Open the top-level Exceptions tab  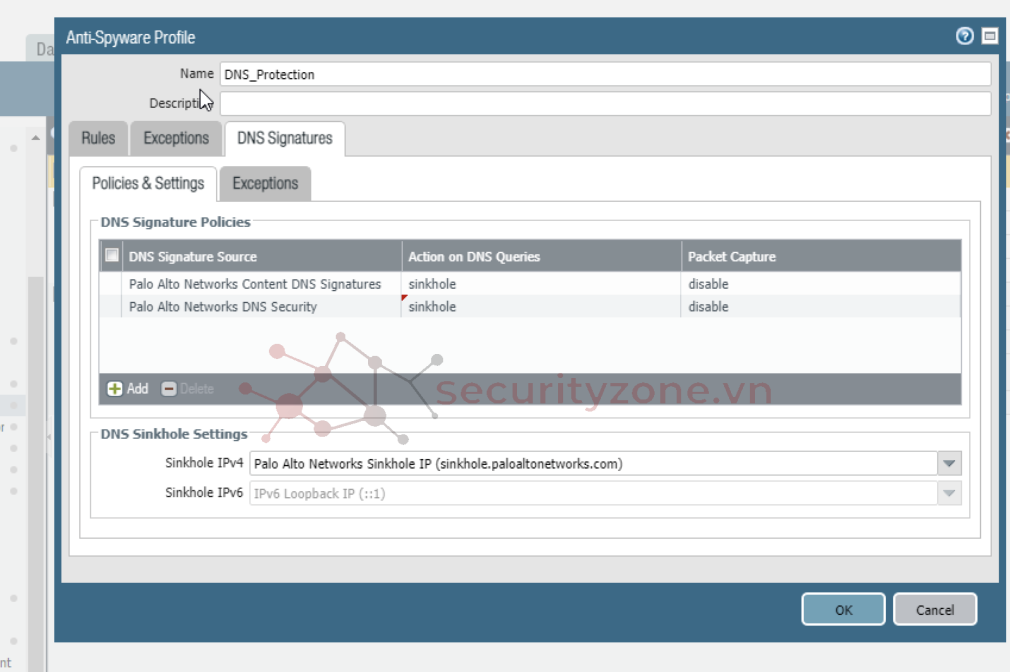click(x=176, y=138)
